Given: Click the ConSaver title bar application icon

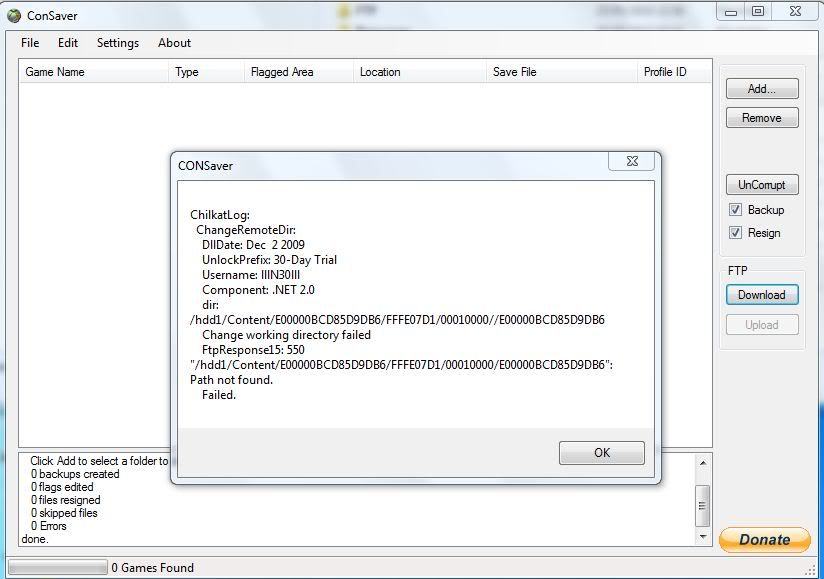Looking at the screenshot, I should [13, 14].
